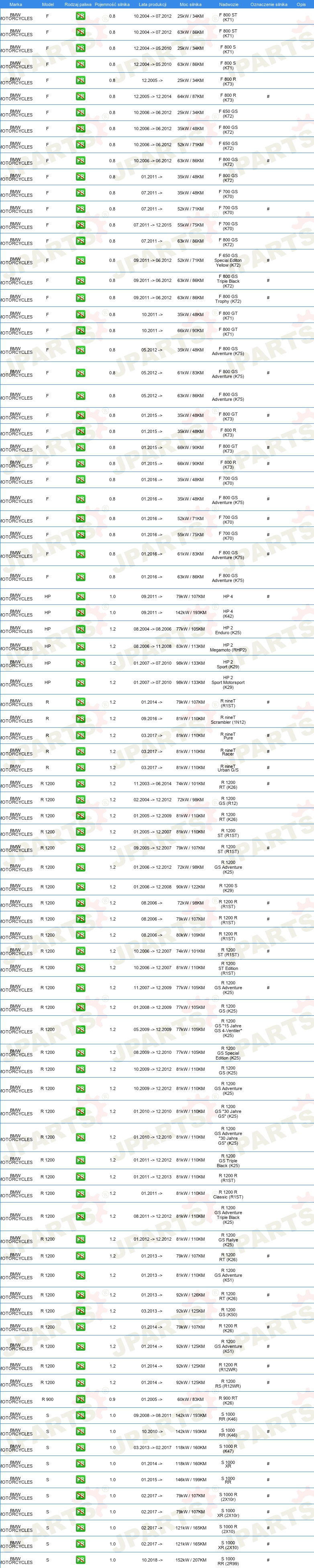Screen dimensions: 314x1568
Task: Click fuel icon in R 1200 GS (K50) row
Action: point(80,1311)
